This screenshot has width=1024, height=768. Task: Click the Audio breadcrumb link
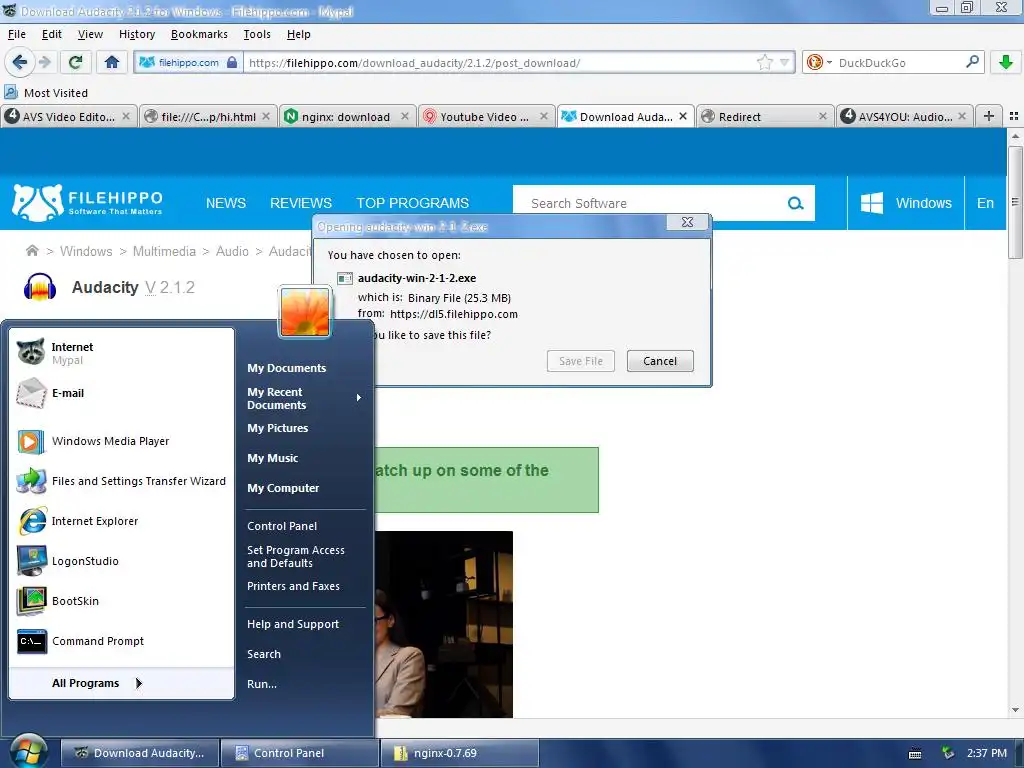tap(232, 251)
